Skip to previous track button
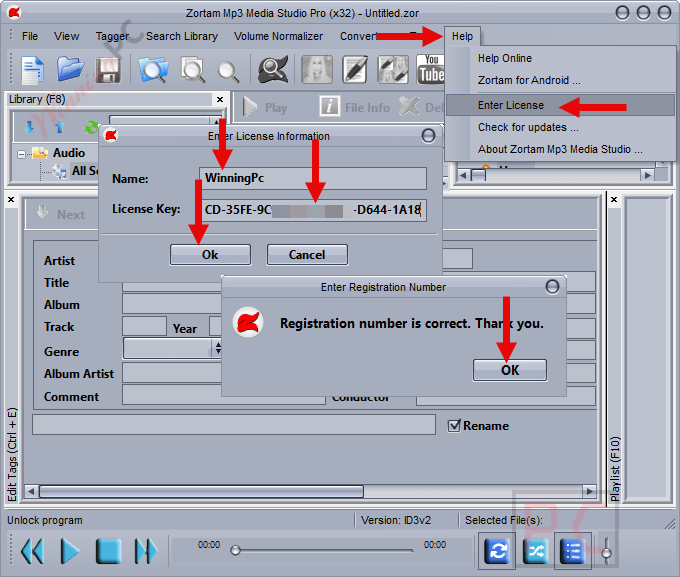 pos(33,551)
